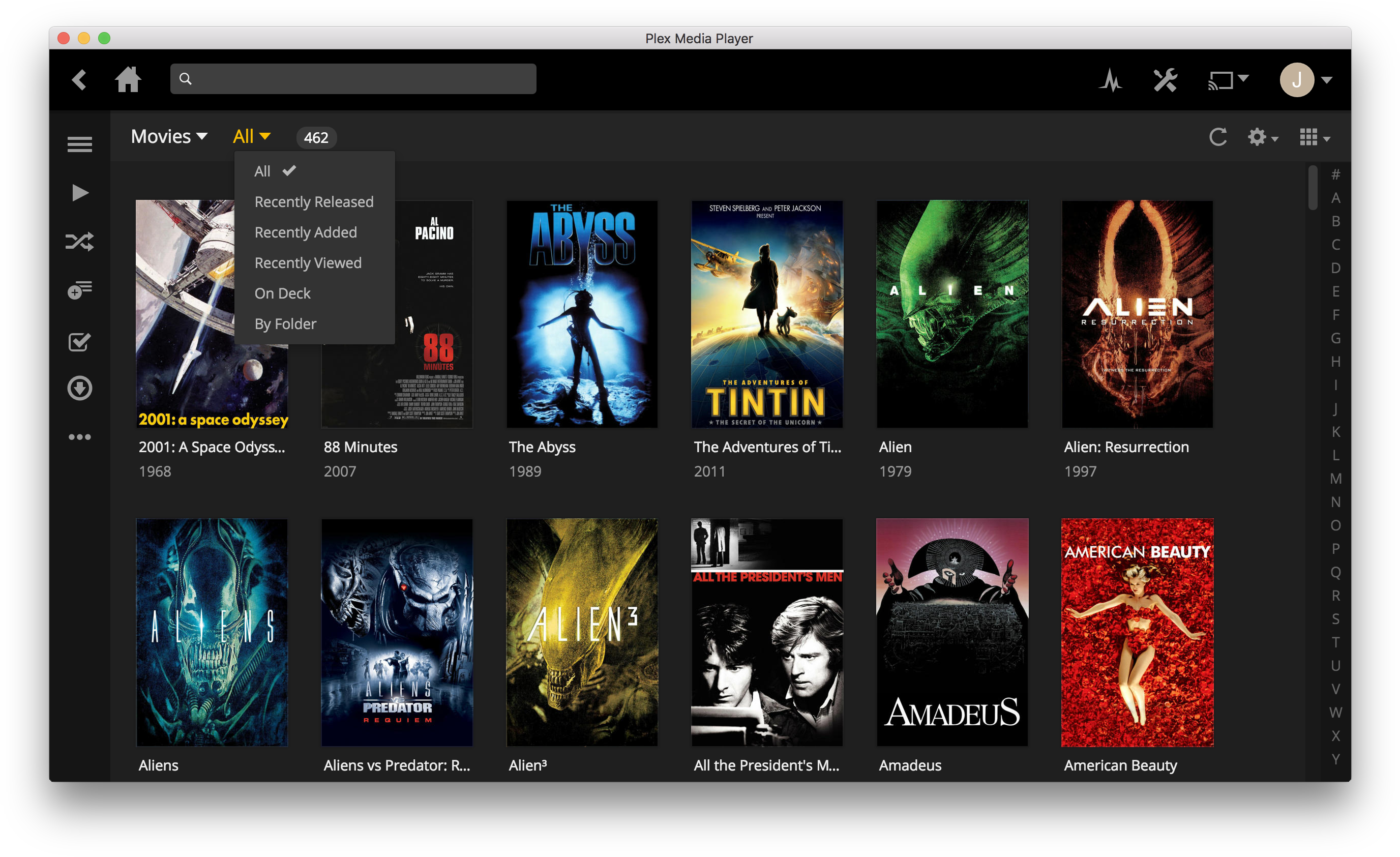Open the gear display options dropdown
The width and height of the screenshot is (1400, 857).
pos(1263,137)
